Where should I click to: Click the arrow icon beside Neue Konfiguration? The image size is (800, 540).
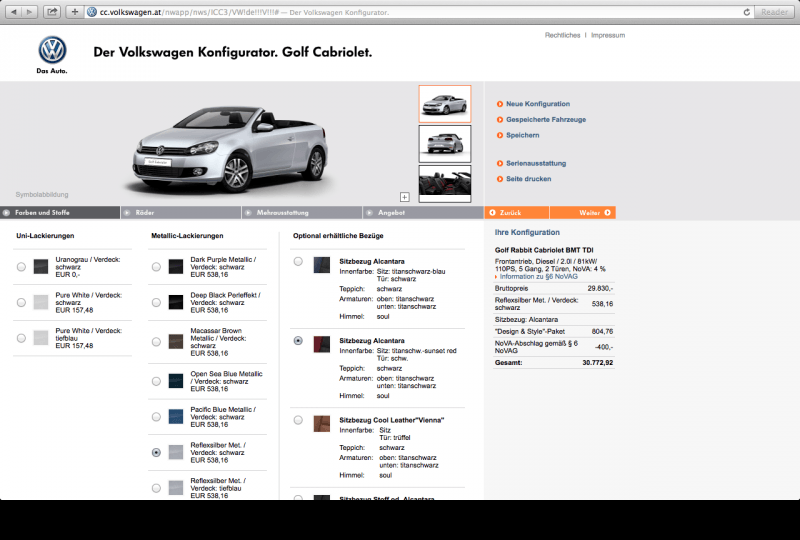tap(499, 104)
